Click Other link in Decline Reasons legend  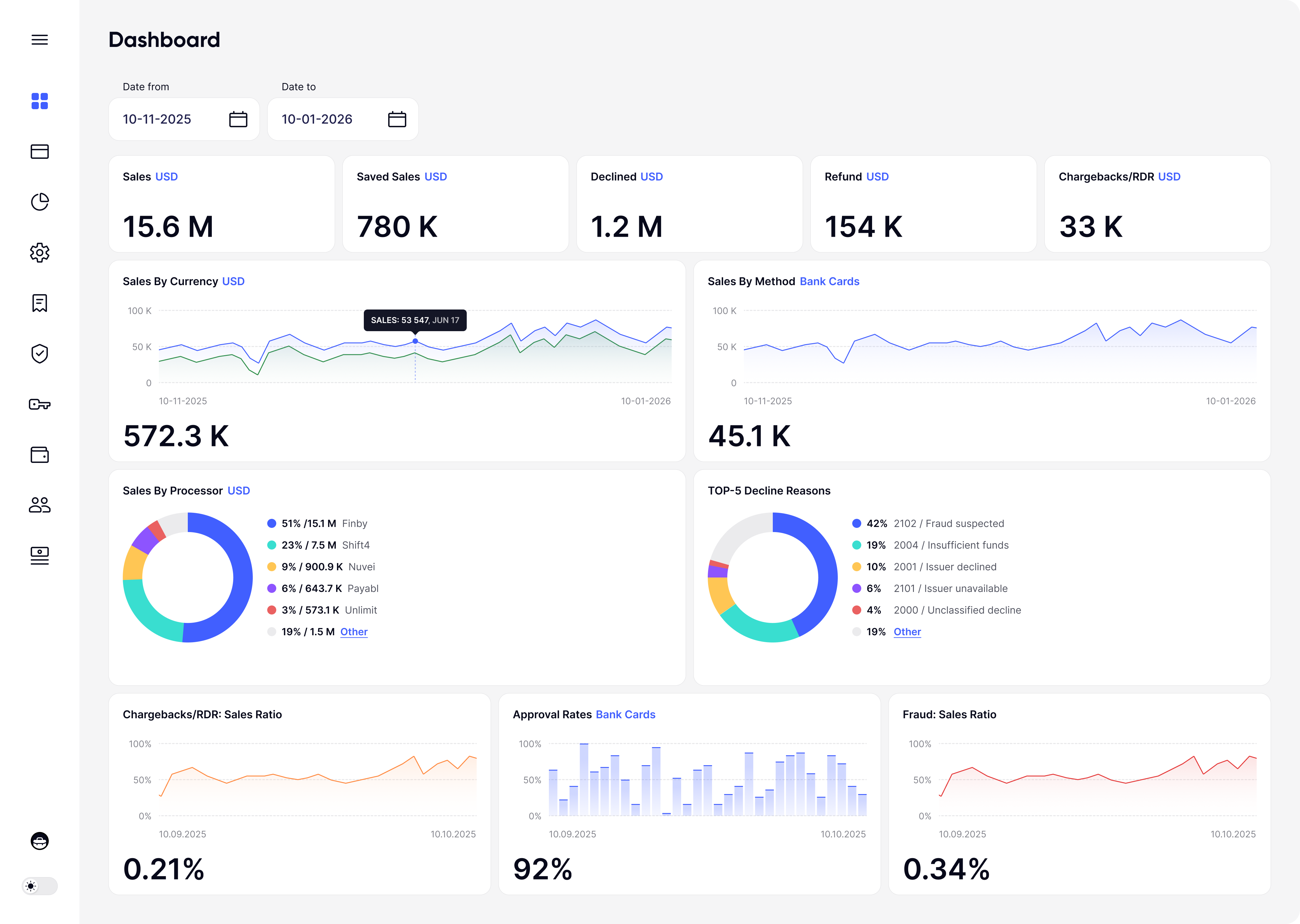(x=907, y=632)
